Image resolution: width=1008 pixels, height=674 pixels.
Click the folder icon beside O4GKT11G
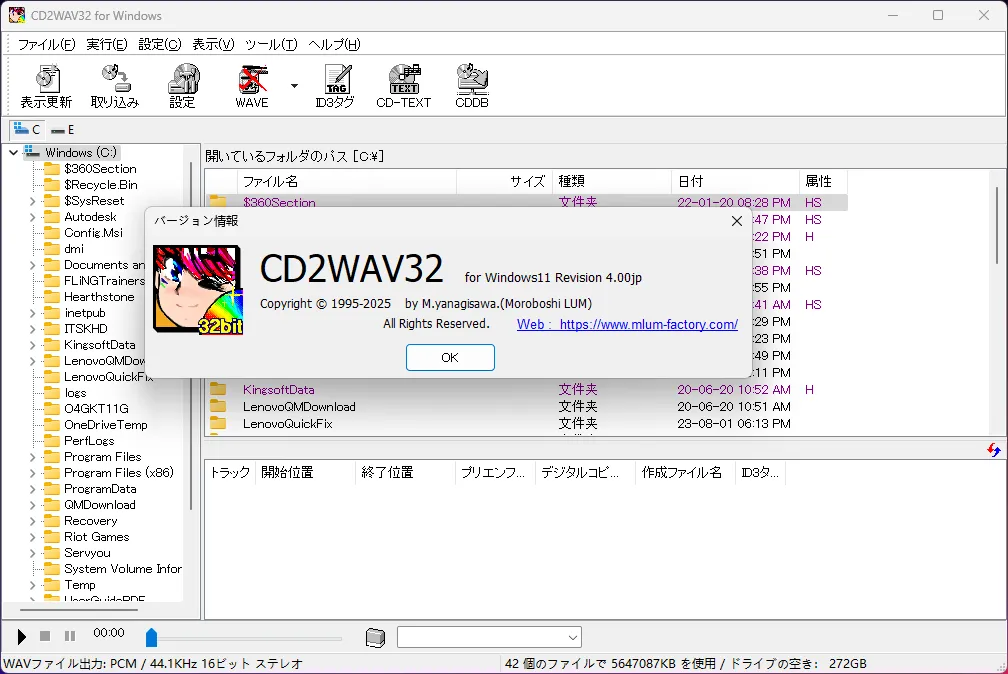pyautogui.click(x=51, y=409)
